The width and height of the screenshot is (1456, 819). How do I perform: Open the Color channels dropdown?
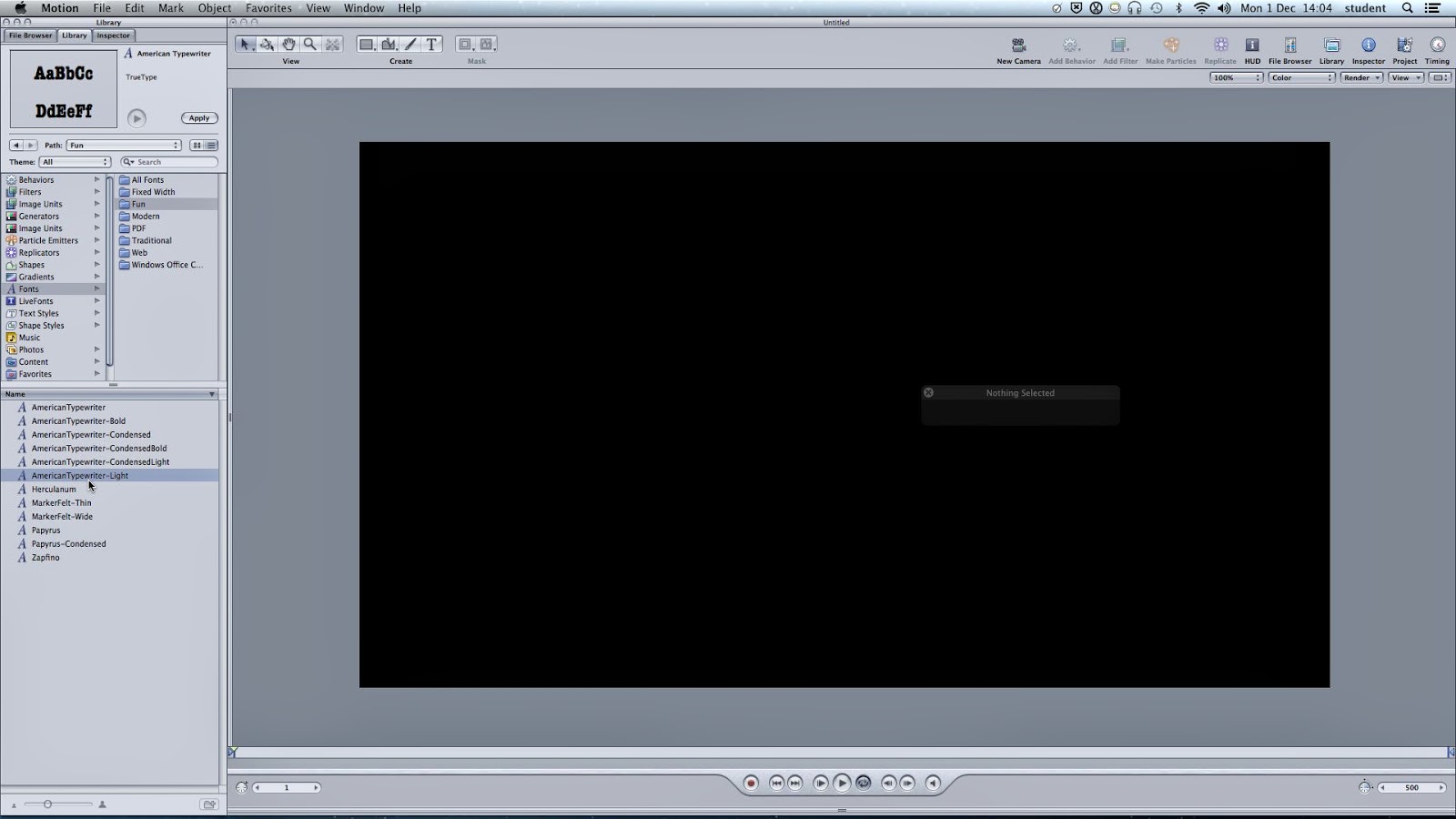1301,77
